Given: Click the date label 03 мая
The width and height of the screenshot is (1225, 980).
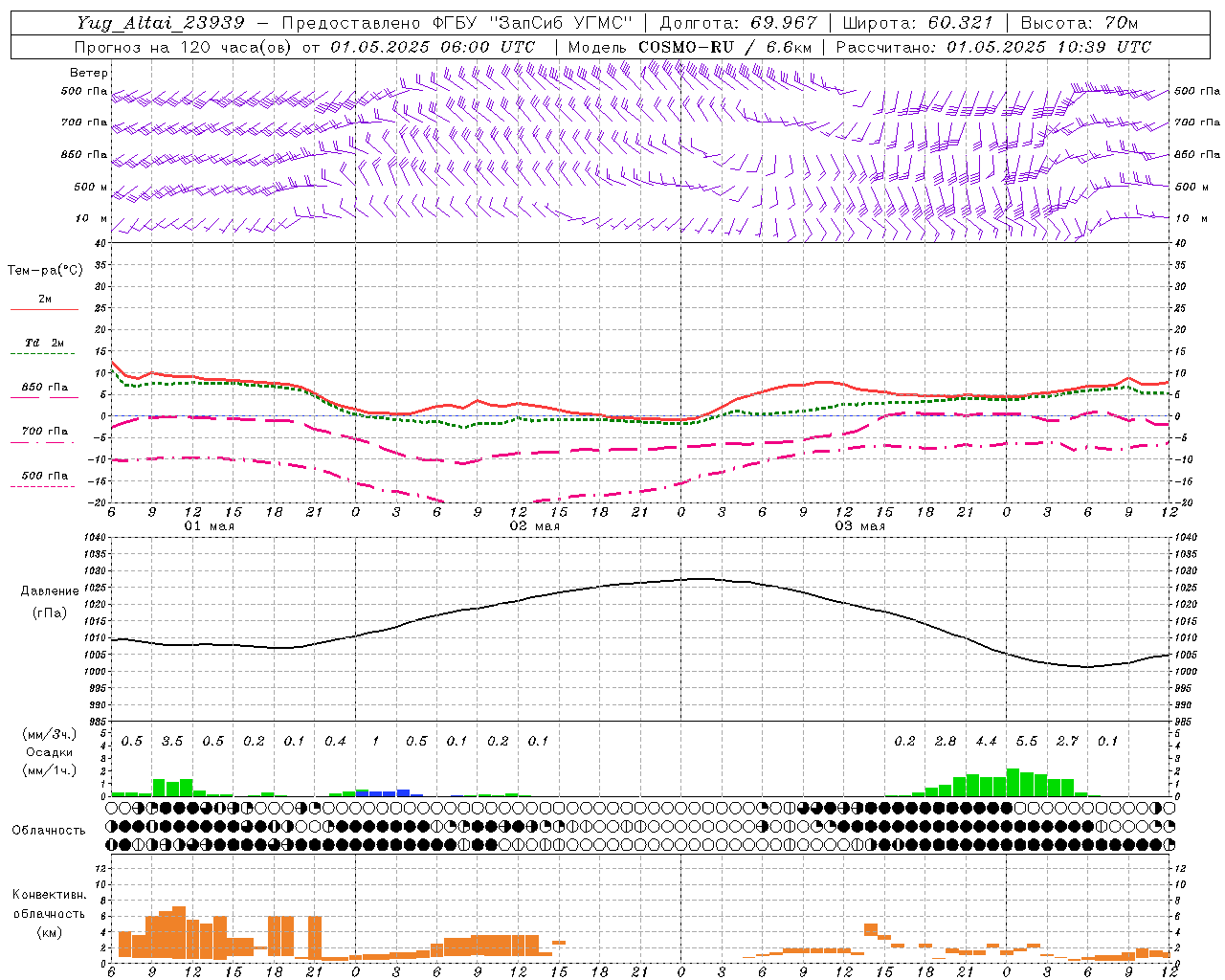Looking at the screenshot, I should click(x=860, y=526).
